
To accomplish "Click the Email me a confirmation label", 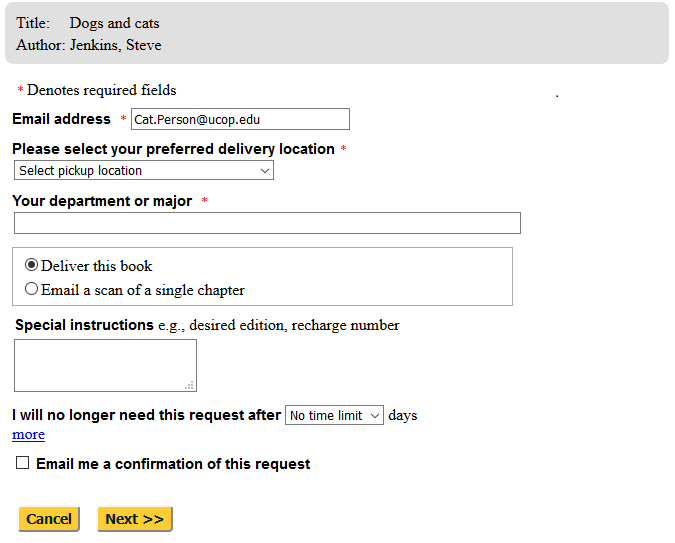I will (173, 464).
